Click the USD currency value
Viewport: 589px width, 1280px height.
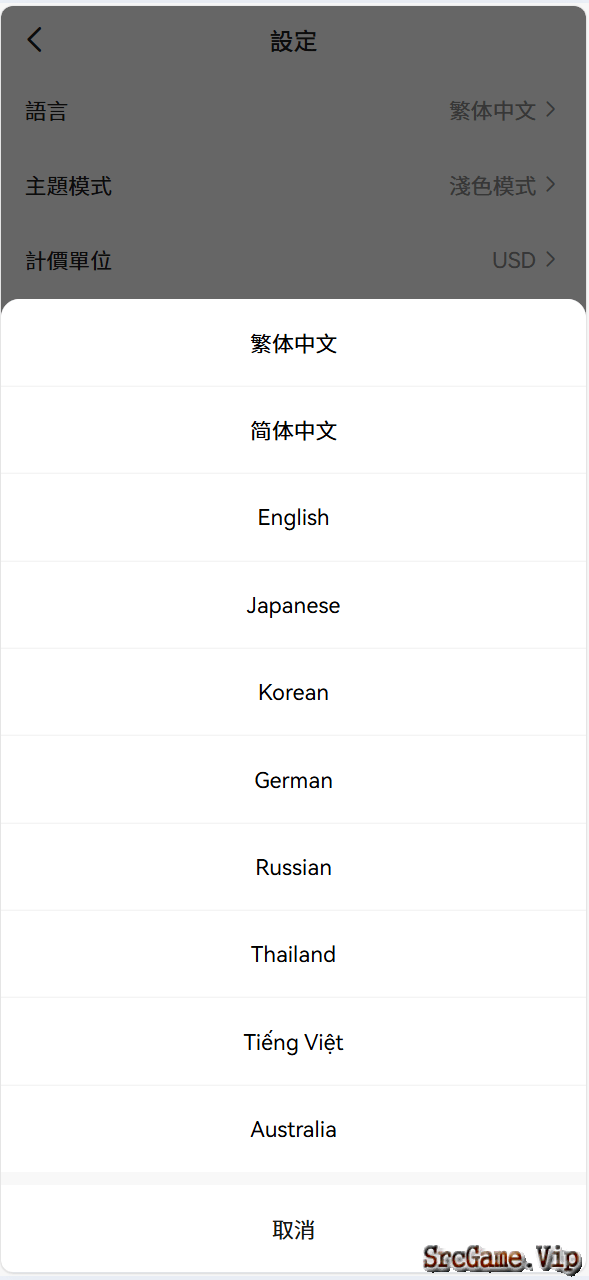[x=514, y=261]
